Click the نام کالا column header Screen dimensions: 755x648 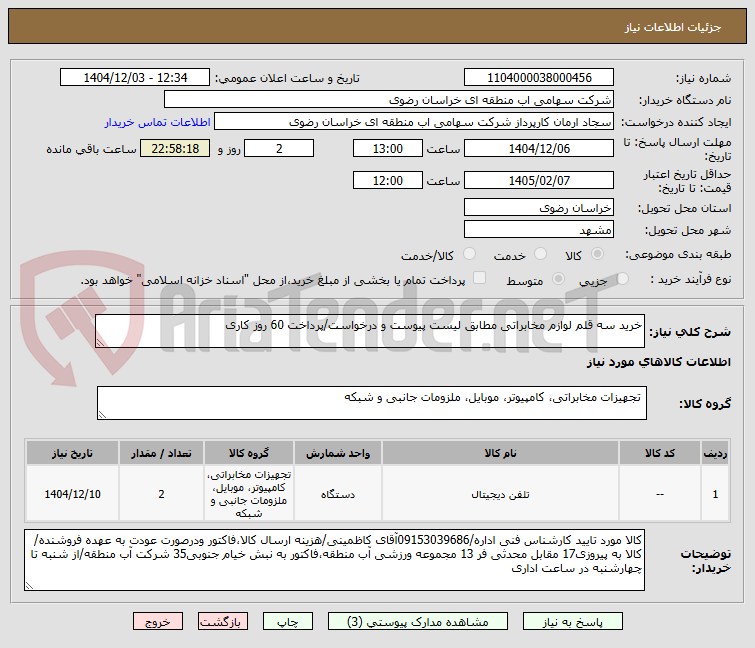500,453
